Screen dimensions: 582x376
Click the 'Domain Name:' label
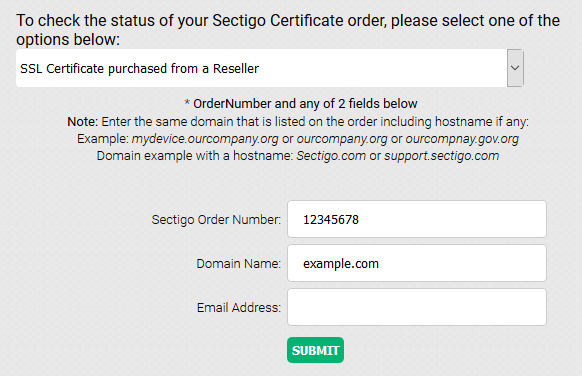click(238, 264)
